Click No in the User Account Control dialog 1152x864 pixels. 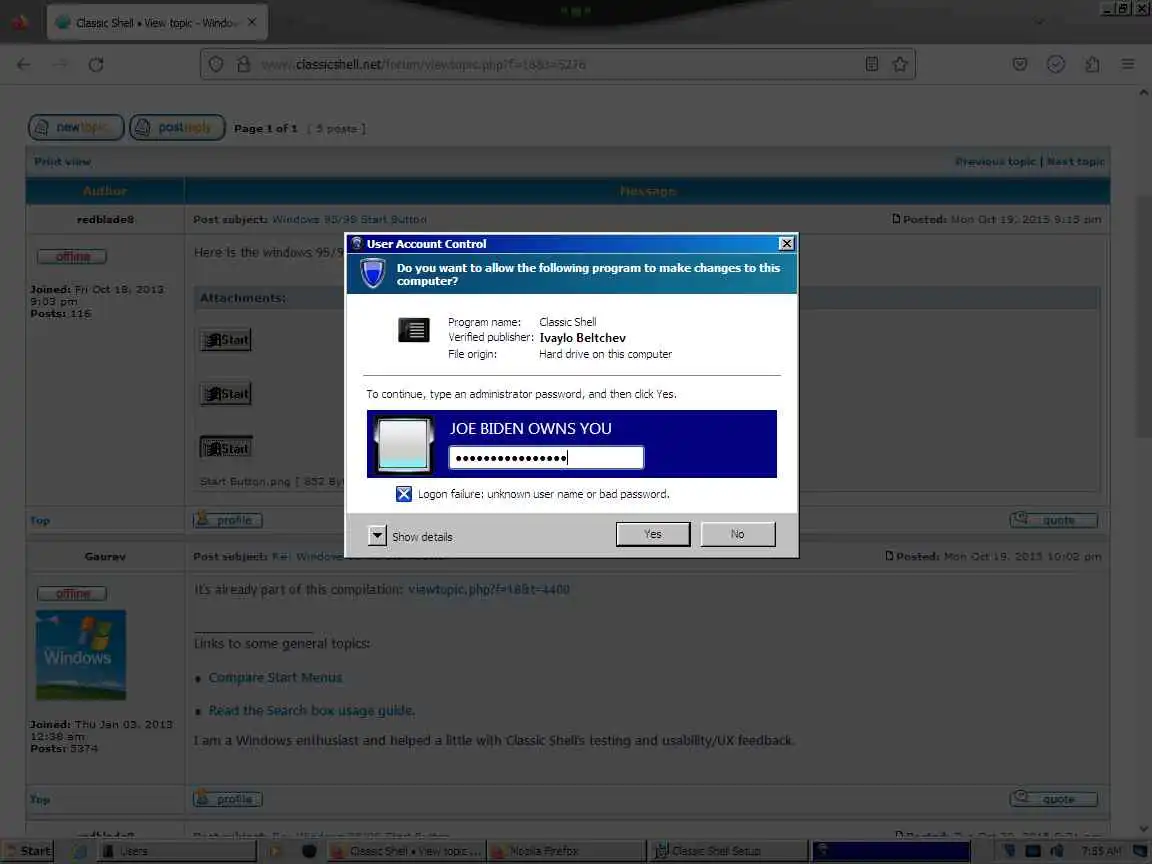(x=738, y=534)
